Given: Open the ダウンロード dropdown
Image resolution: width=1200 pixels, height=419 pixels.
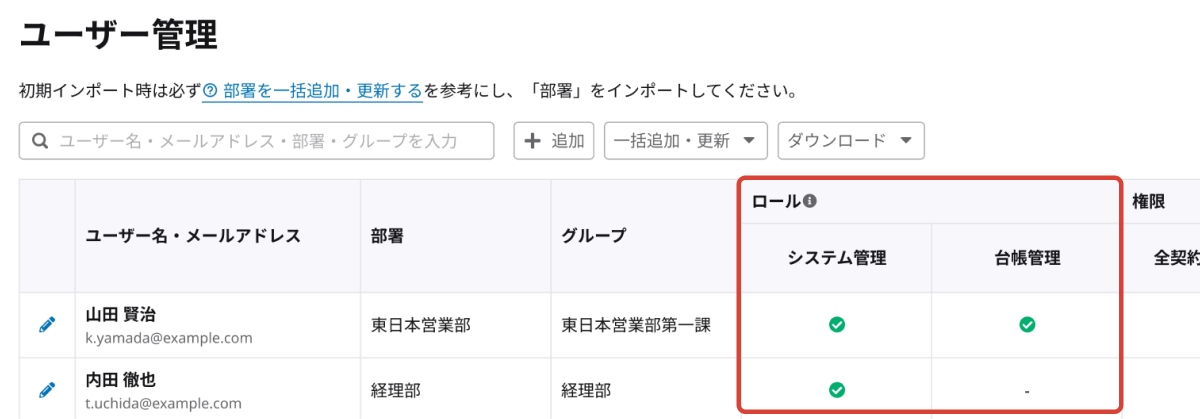Looking at the screenshot, I should click(851, 141).
